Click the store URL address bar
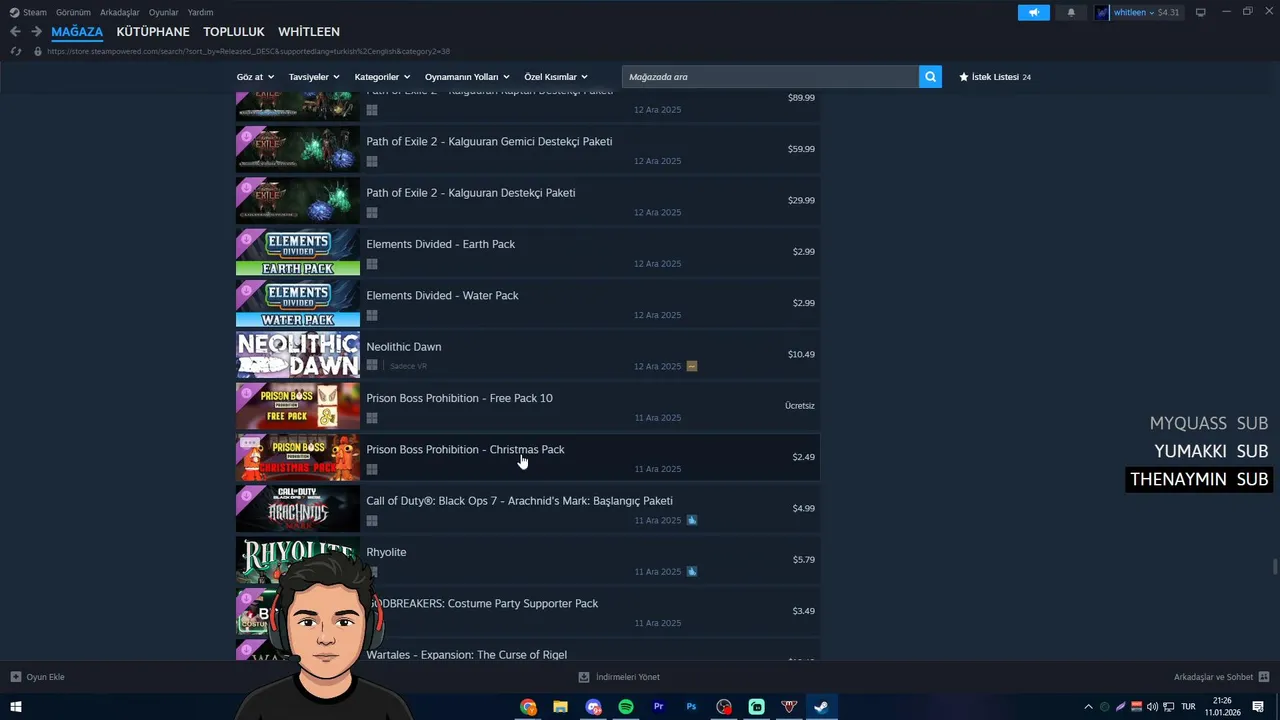Viewport: 1280px width, 720px height. (x=248, y=51)
